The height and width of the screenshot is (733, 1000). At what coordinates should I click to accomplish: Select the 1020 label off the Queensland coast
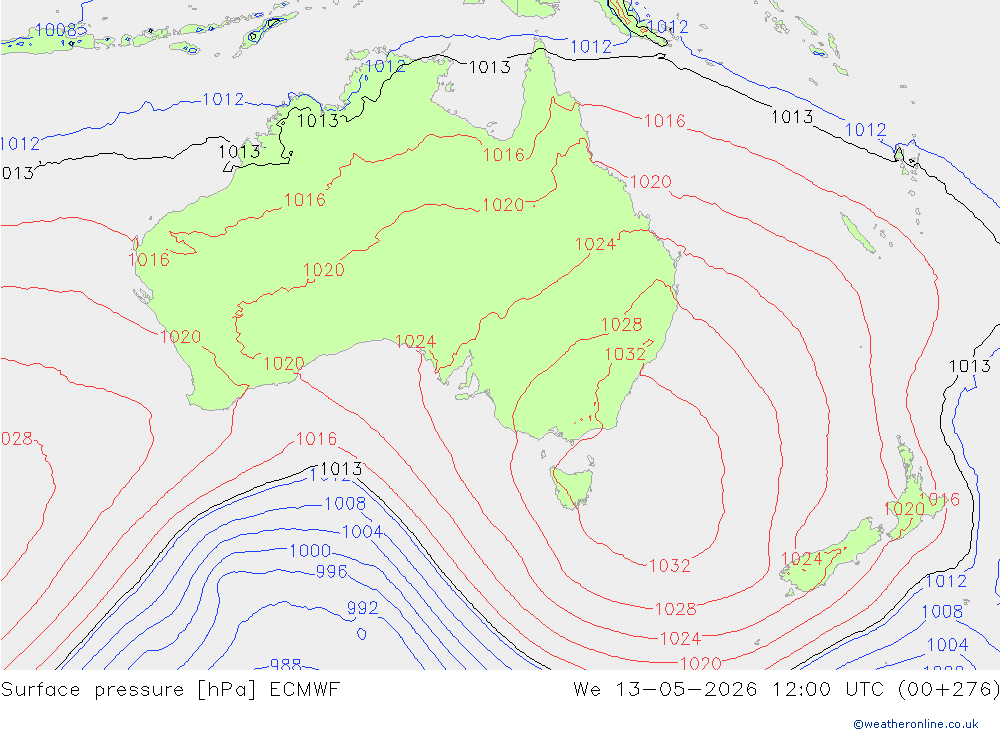(x=651, y=182)
